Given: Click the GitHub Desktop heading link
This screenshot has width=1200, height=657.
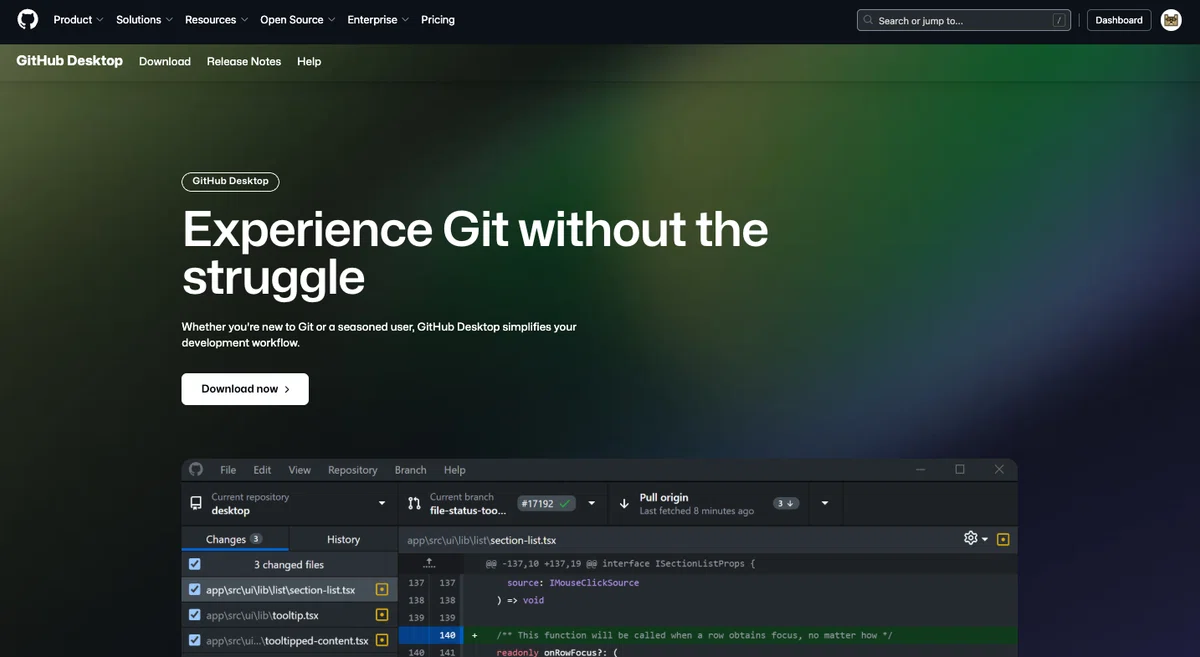Looking at the screenshot, I should point(69,60).
